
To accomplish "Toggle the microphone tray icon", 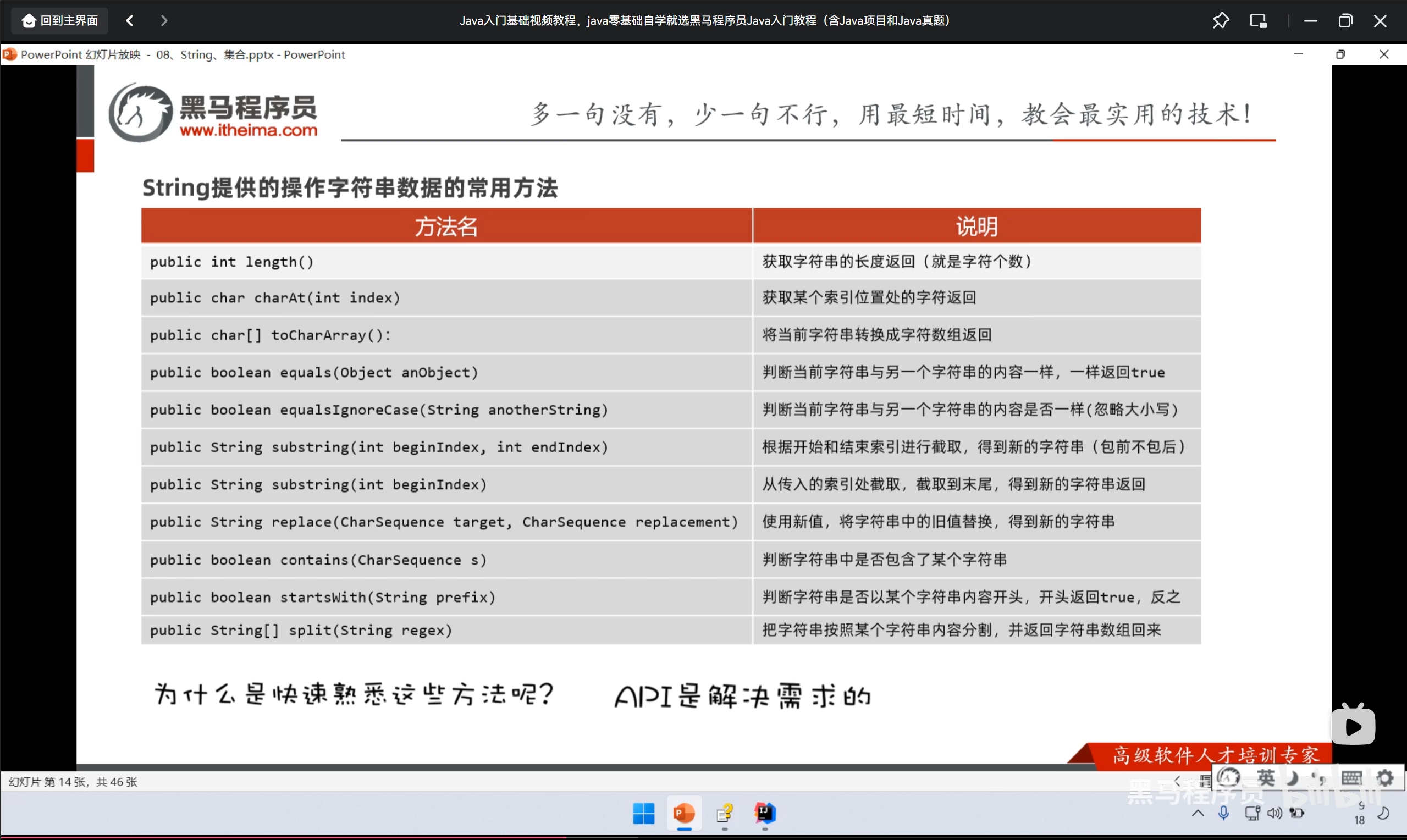I will (1223, 814).
